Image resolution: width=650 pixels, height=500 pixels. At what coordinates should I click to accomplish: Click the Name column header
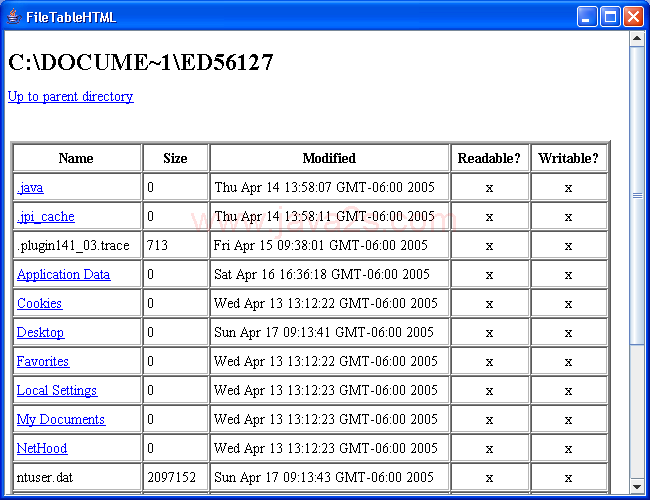pyautogui.click(x=76, y=158)
